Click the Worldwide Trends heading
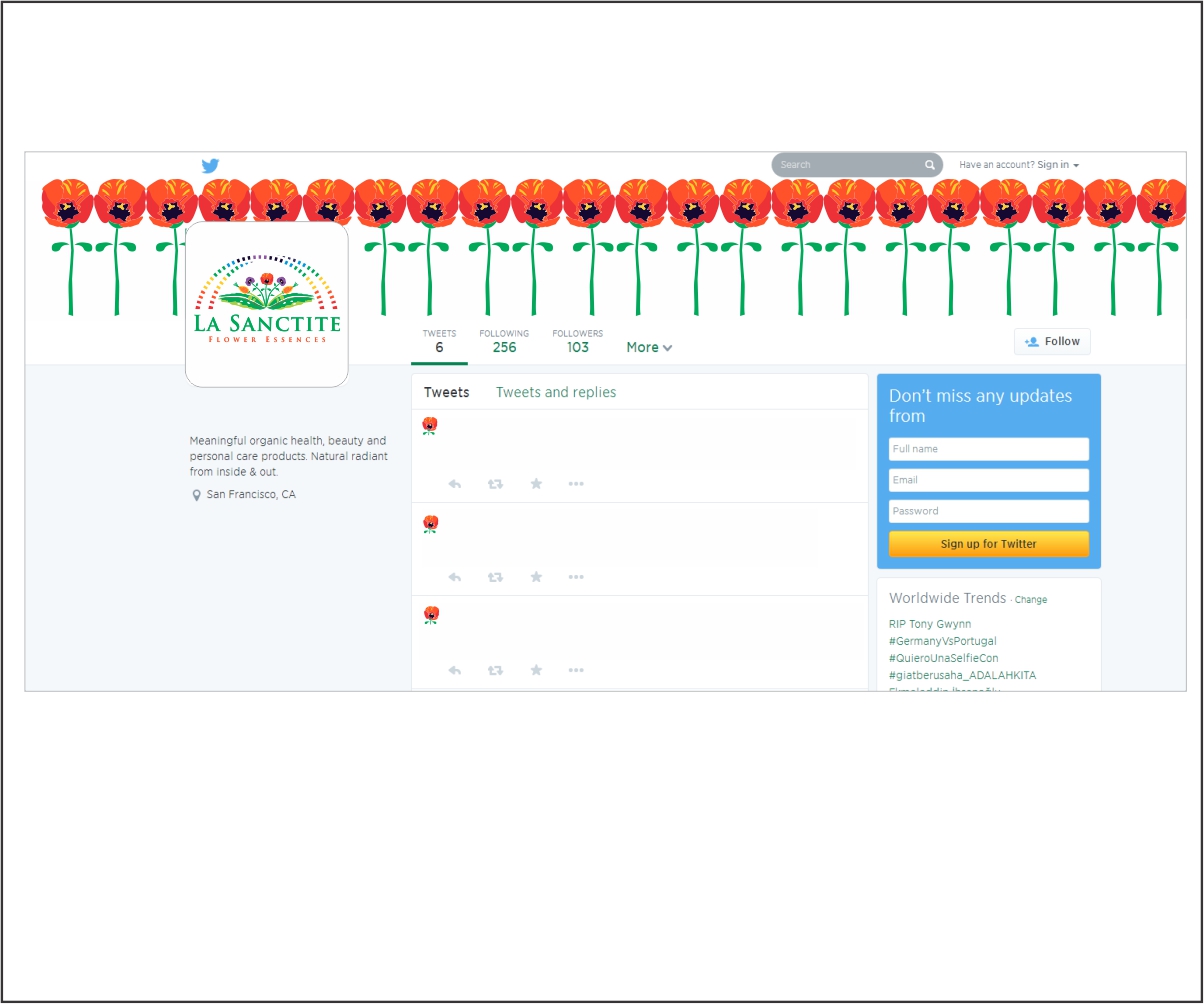1204x1004 pixels. click(x=948, y=598)
